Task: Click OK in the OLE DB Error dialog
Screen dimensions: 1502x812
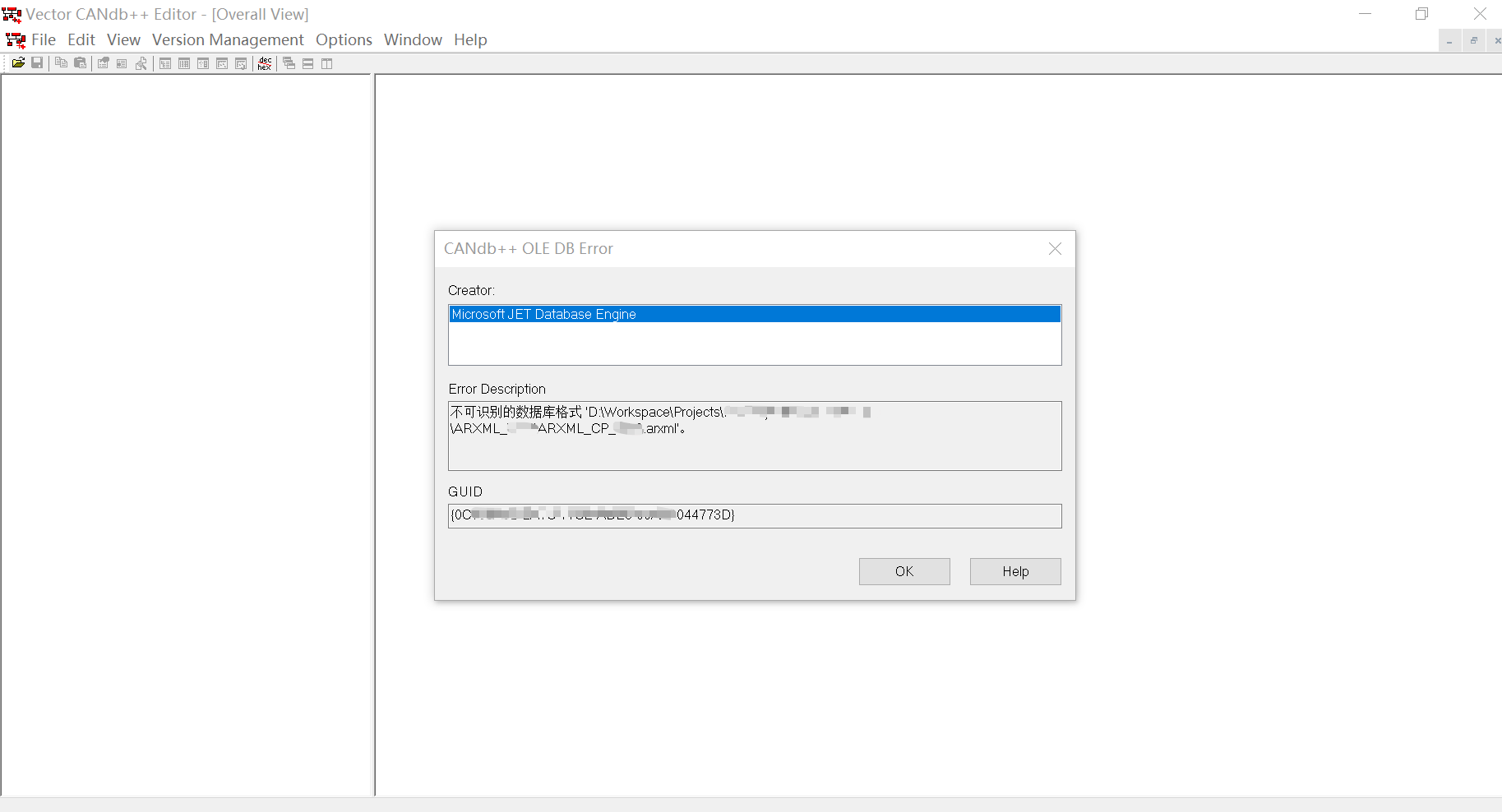Action: click(904, 571)
